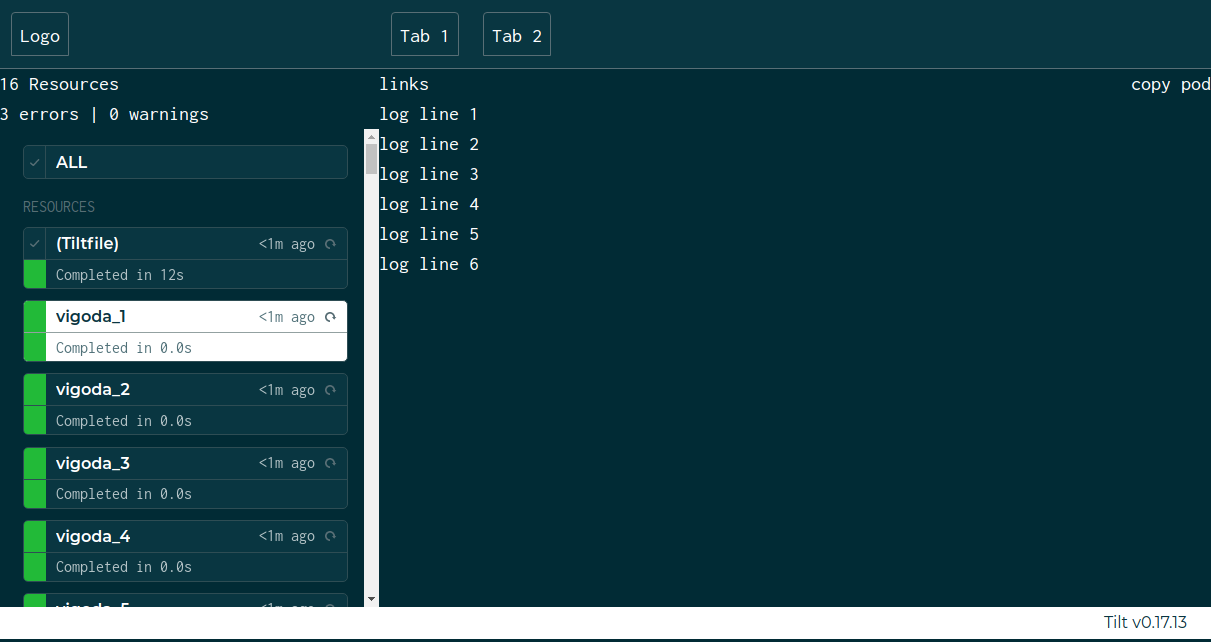This screenshot has width=1211, height=642.
Task: Click scrollbar up arrow in sidebar
Action: coord(371,135)
